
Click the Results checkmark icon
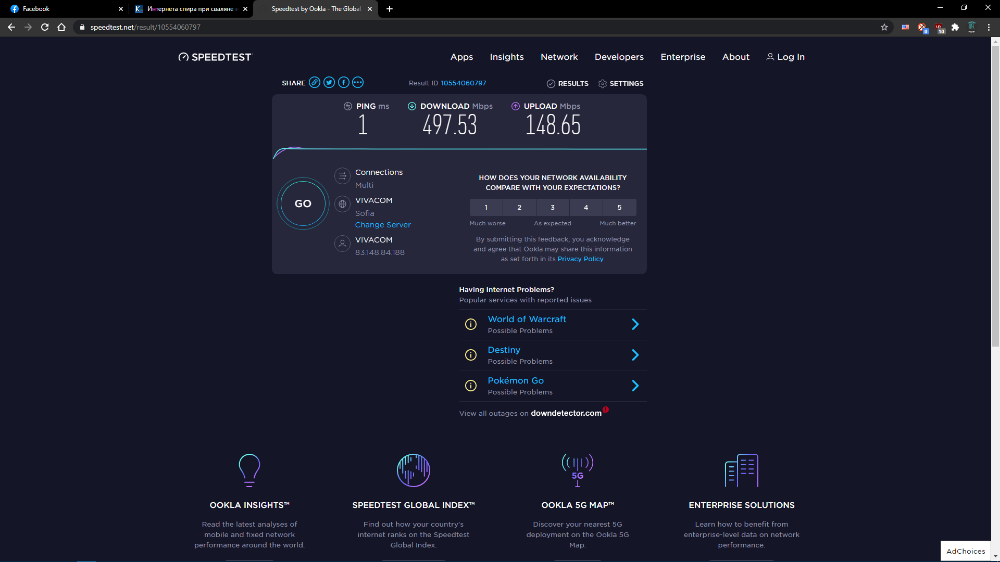[551, 84]
